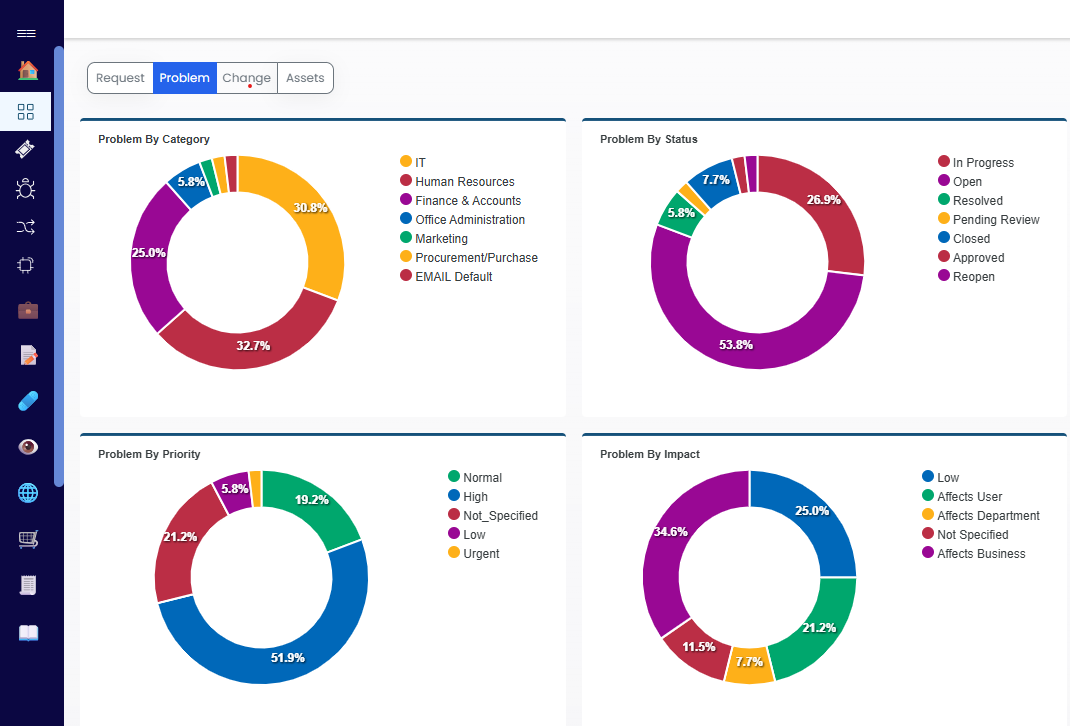Viewport: 1070px width, 726px height.
Task: Click the 25.0% slice in Category chart
Action: (x=149, y=253)
